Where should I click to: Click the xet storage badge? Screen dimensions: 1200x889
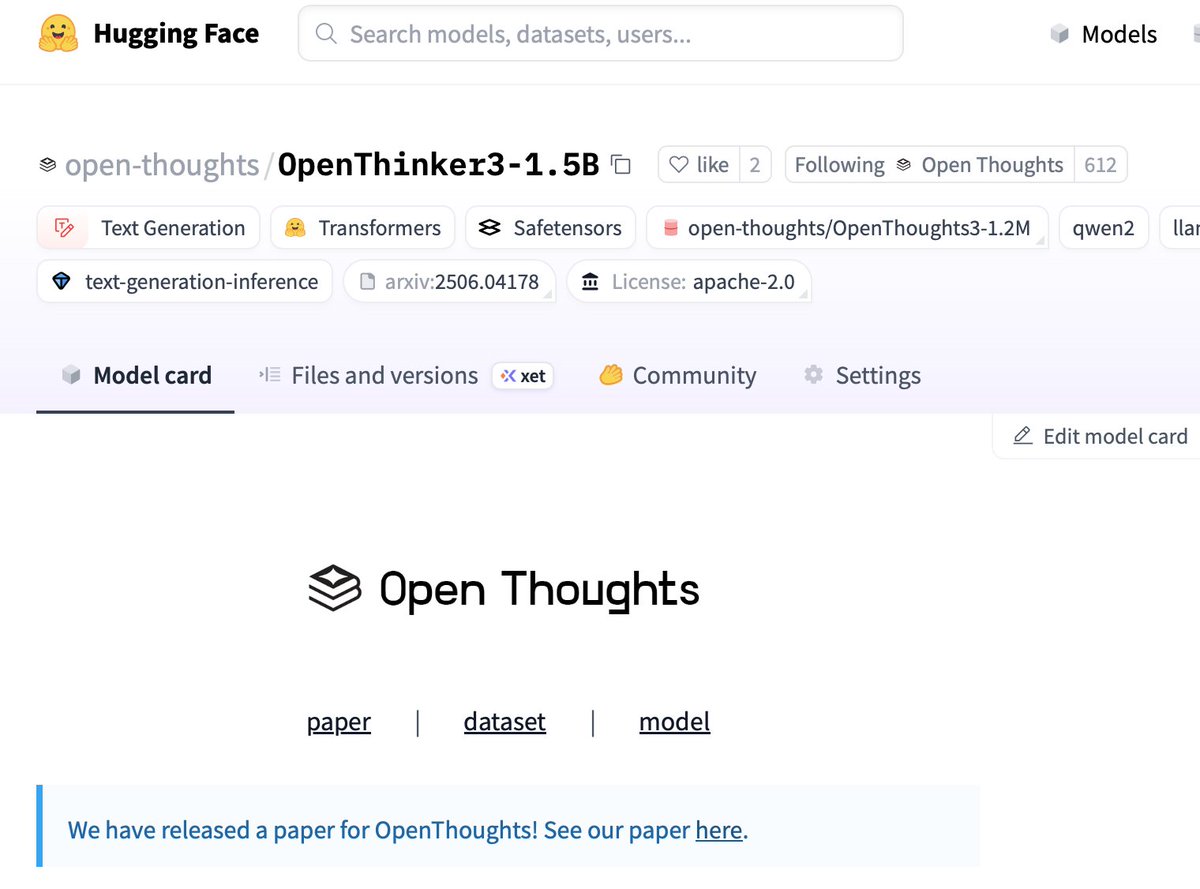point(523,376)
